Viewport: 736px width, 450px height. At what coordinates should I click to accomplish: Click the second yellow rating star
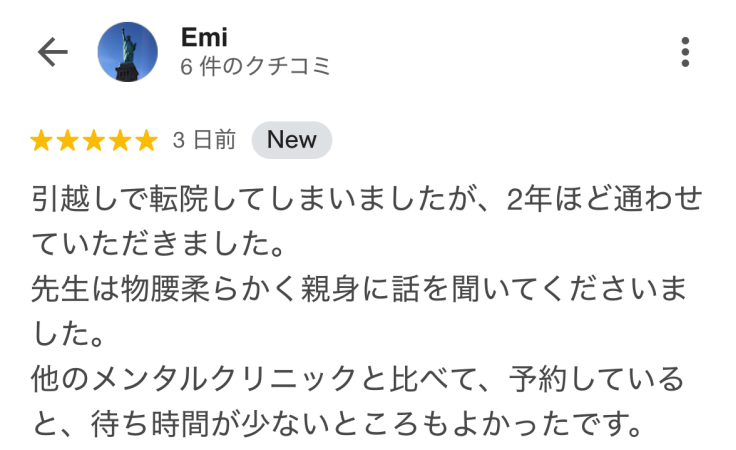(68, 140)
